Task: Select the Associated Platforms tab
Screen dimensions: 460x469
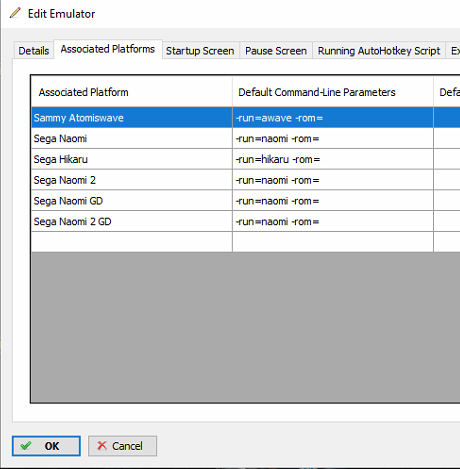Action: 108,49
